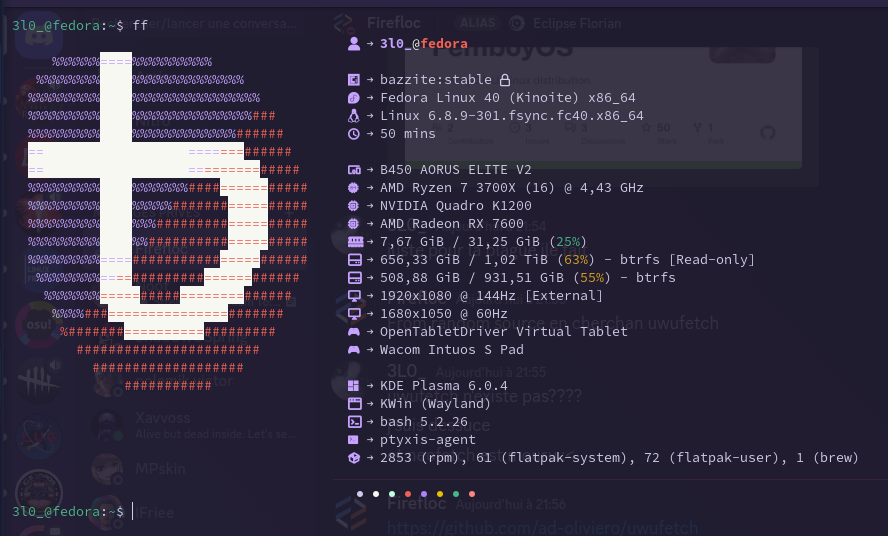Click the terminal icon beside ptyxis-agent
The width and height of the screenshot is (888, 536).
[353, 440]
